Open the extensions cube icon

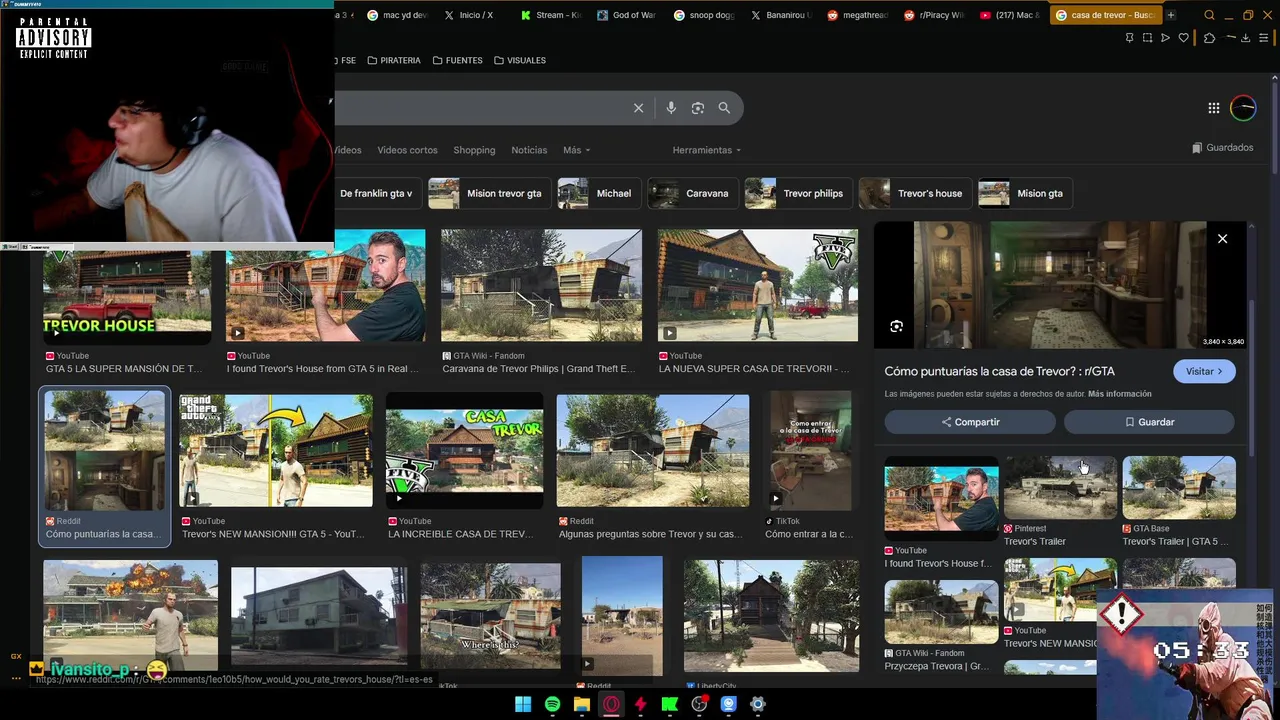pos(1209,38)
